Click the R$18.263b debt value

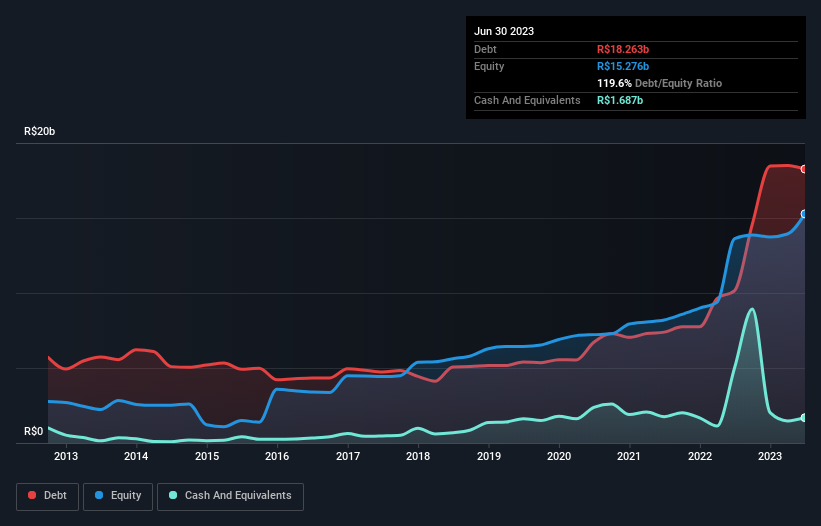point(623,49)
